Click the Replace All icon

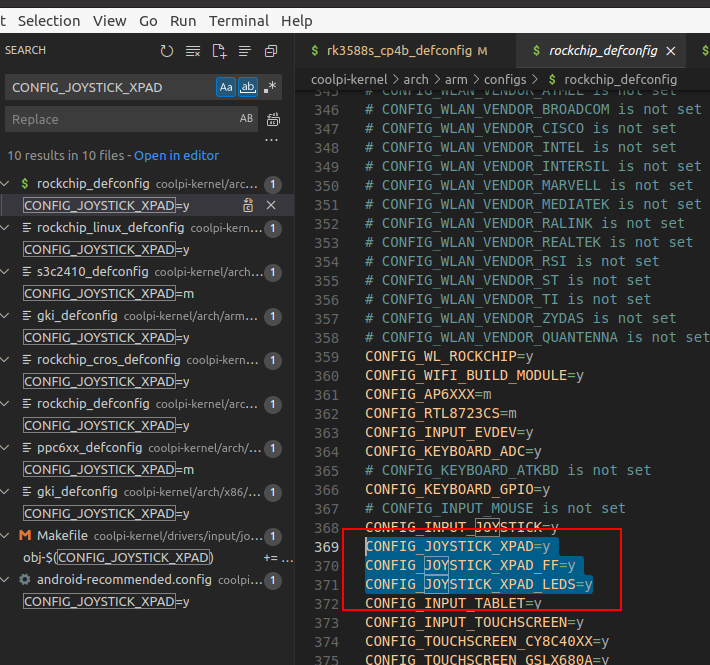pos(273,120)
